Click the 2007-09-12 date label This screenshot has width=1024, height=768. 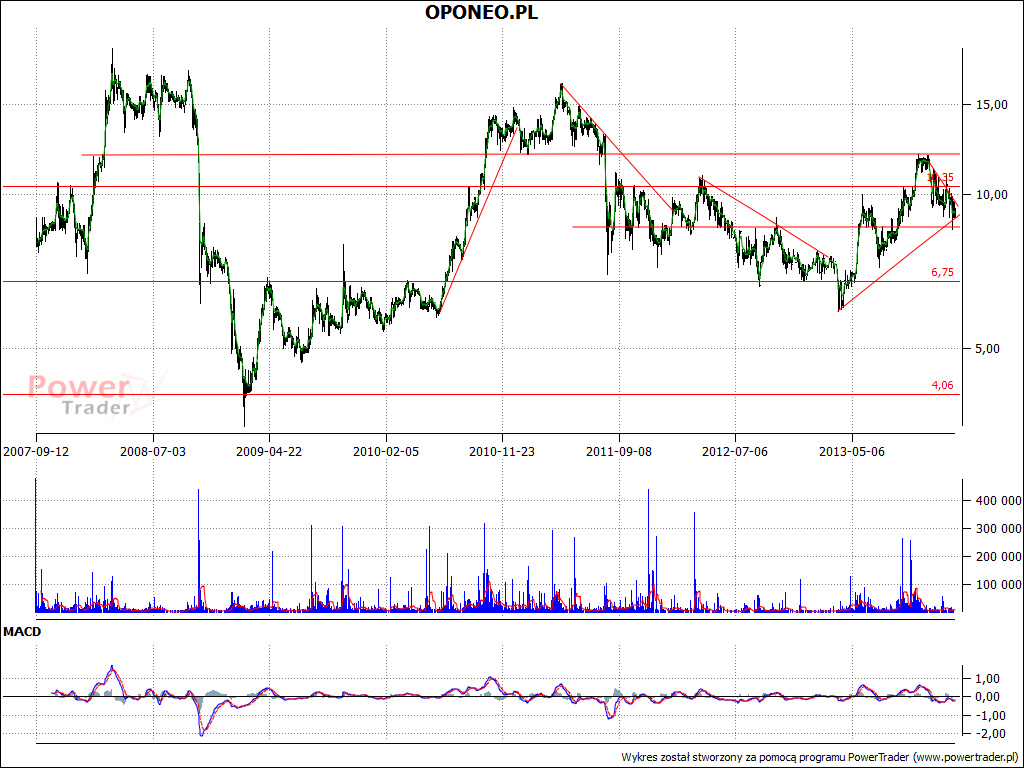36,451
